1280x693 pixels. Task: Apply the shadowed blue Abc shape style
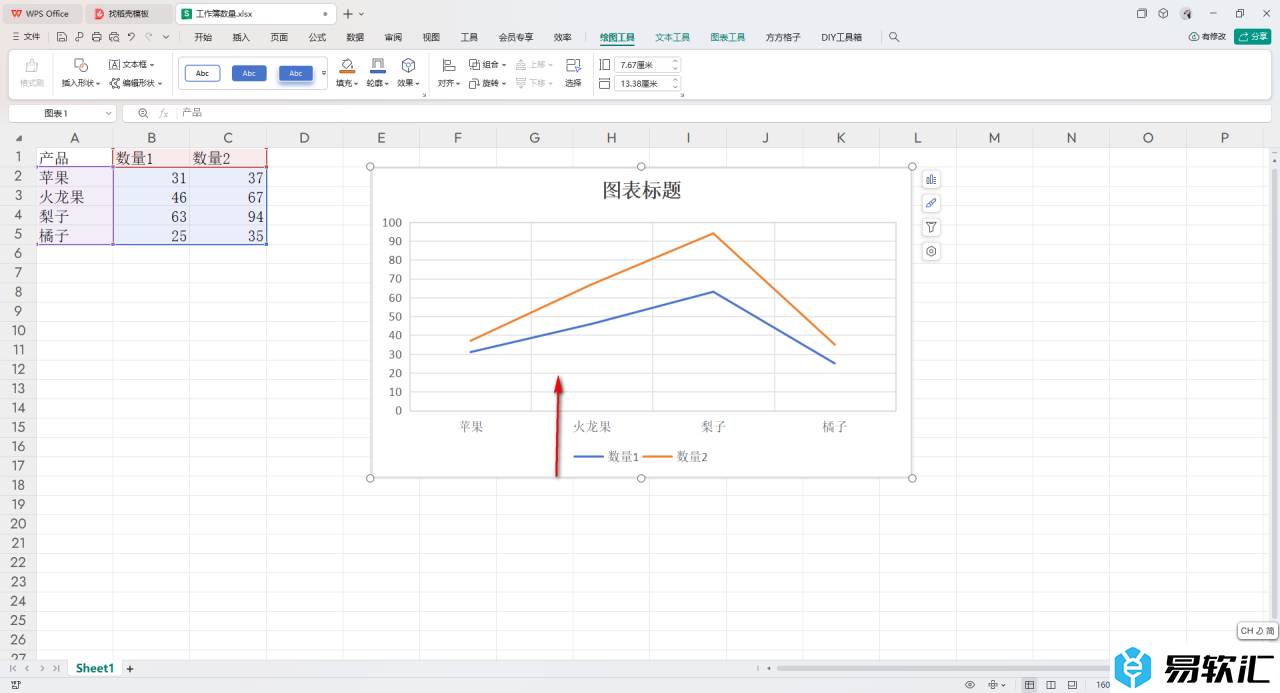[x=296, y=73]
